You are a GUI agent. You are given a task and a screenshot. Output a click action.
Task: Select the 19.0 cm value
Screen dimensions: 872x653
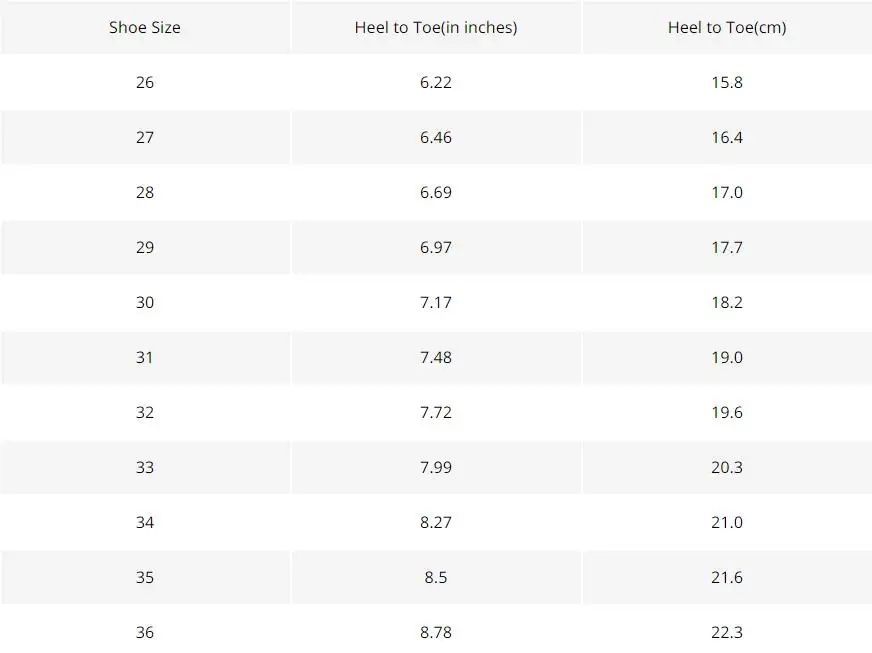pyautogui.click(x=727, y=358)
